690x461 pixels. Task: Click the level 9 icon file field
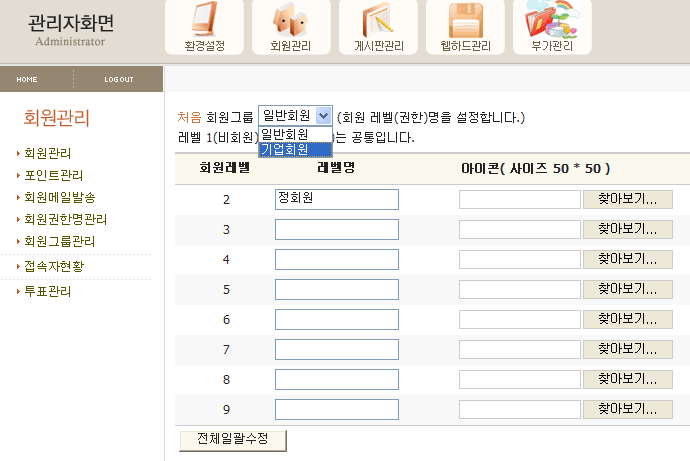tap(519, 409)
